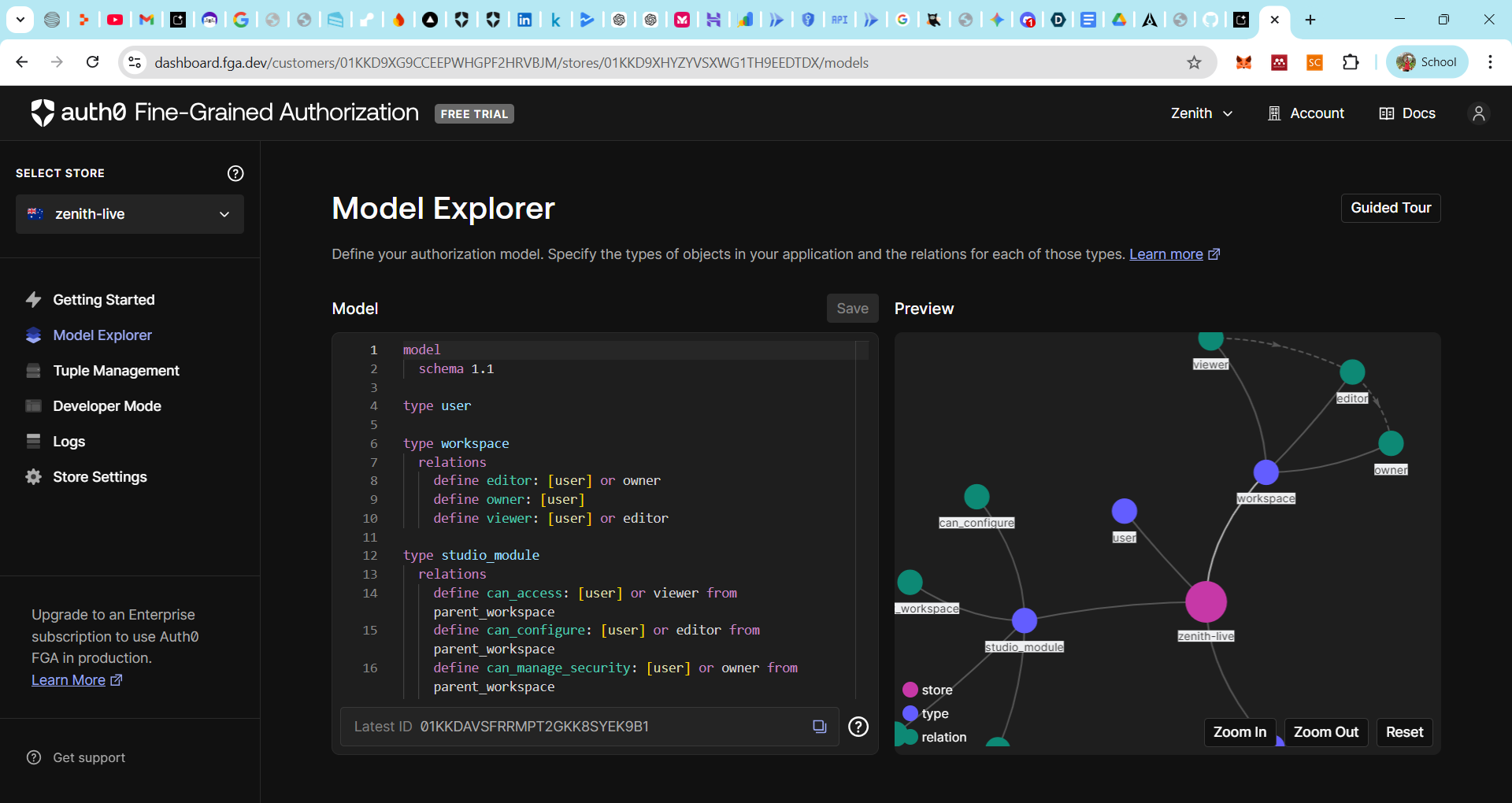The height and width of the screenshot is (803, 1512).
Task: Follow the Enterprise Learn More link
Action: click(76, 680)
